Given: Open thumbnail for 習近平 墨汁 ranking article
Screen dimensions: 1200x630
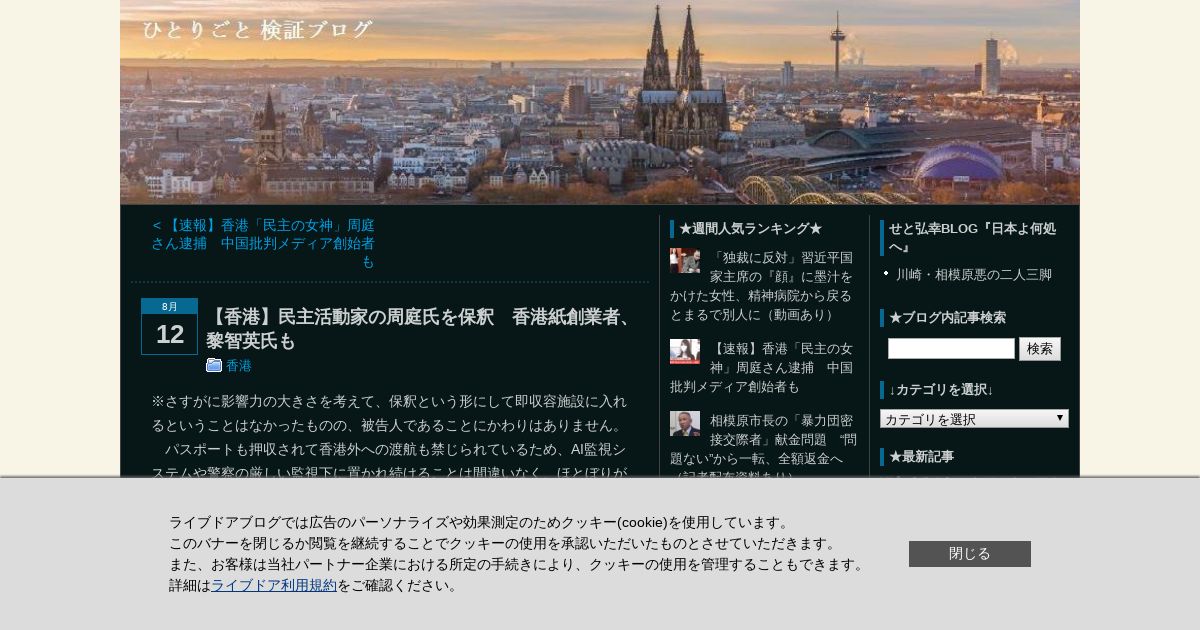Looking at the screenshot, I should 685,261.
